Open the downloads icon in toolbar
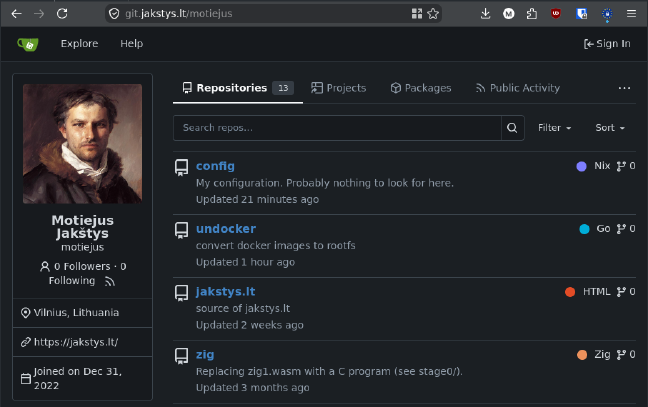Viewport: 648px width, 407px height. point(486,14)
